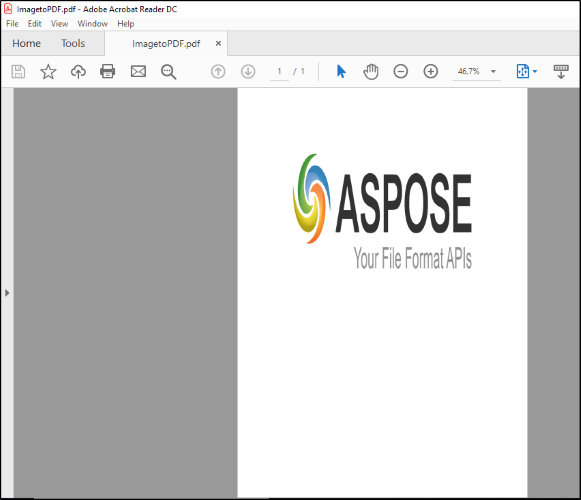Send file by email envelope icon
Viewport: 581px width, 500px height.
138,71
